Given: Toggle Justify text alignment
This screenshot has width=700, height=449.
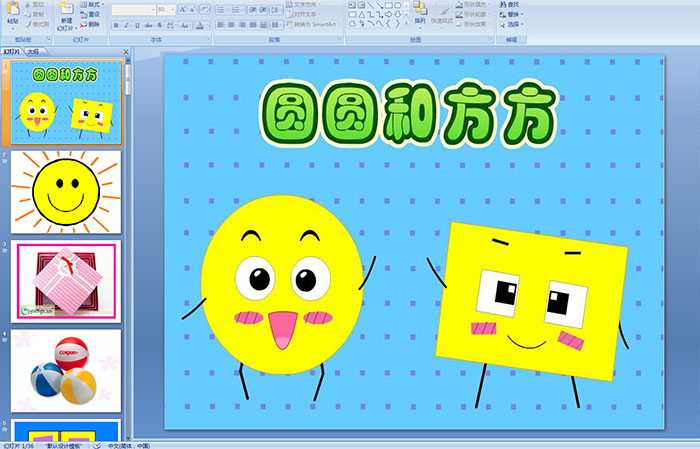Looking at the screenshot, I should [x=253, y=25].
